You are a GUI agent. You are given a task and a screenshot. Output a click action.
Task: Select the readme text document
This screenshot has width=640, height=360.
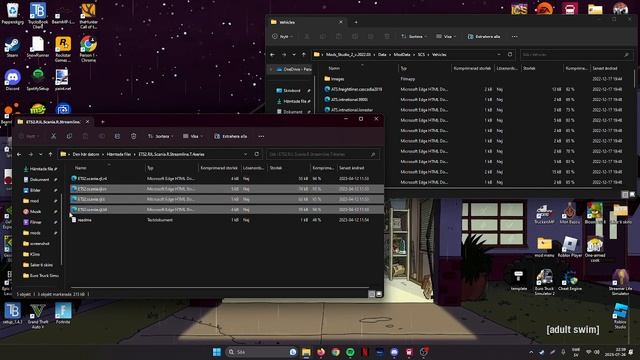84,220
